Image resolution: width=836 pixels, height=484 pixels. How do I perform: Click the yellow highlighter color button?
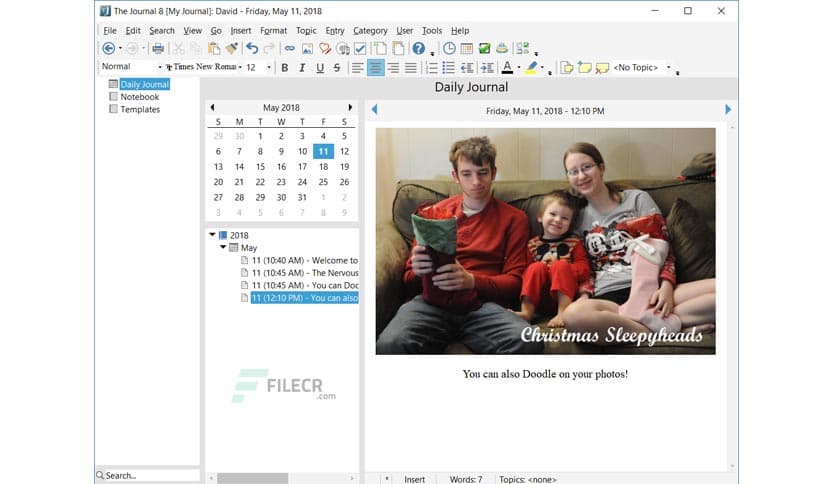coord(531,68)
